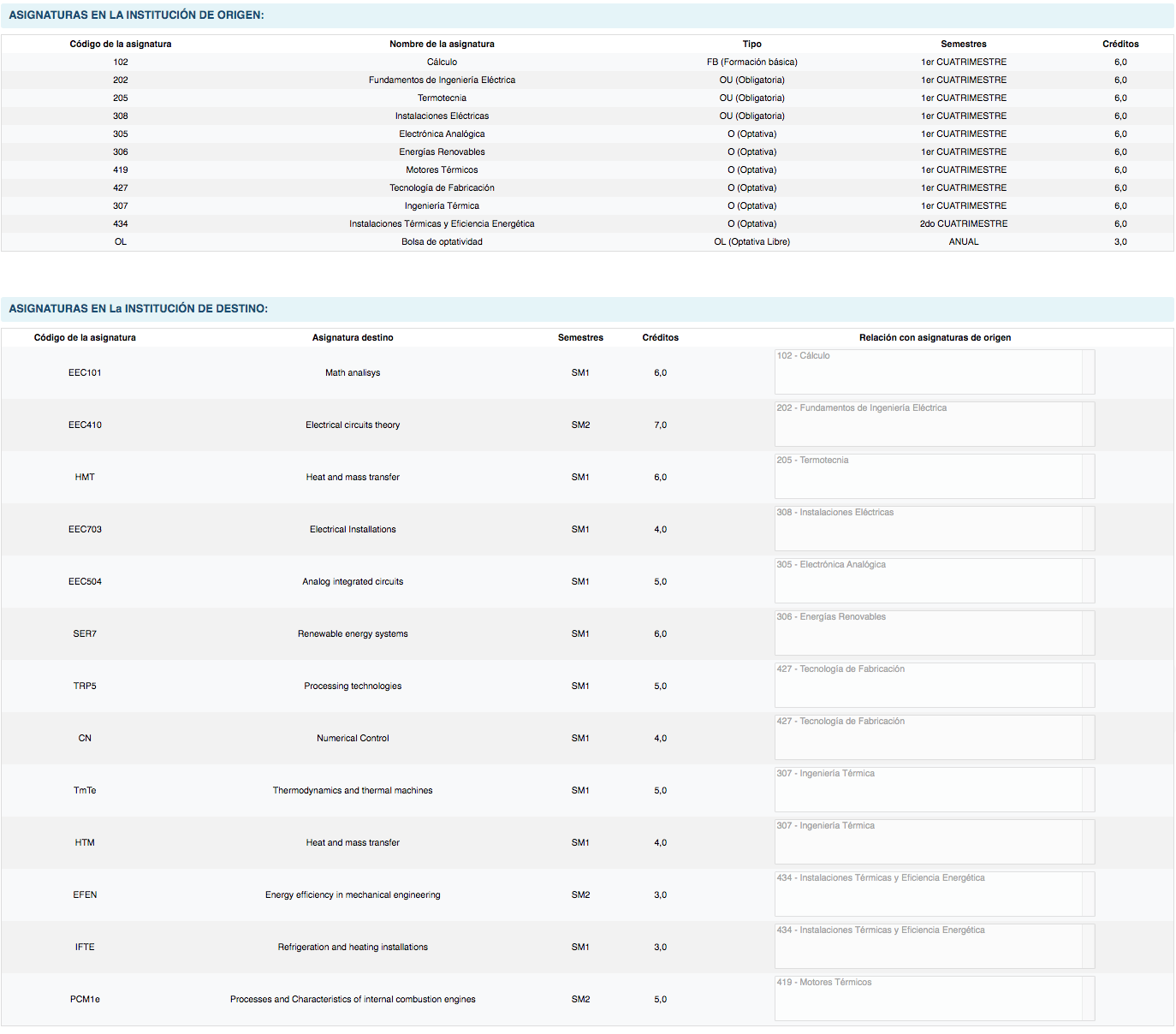This screenshot has height=1034, width=1176.
Task: Click destination code 'SER7'
Action: click(85, 633)
